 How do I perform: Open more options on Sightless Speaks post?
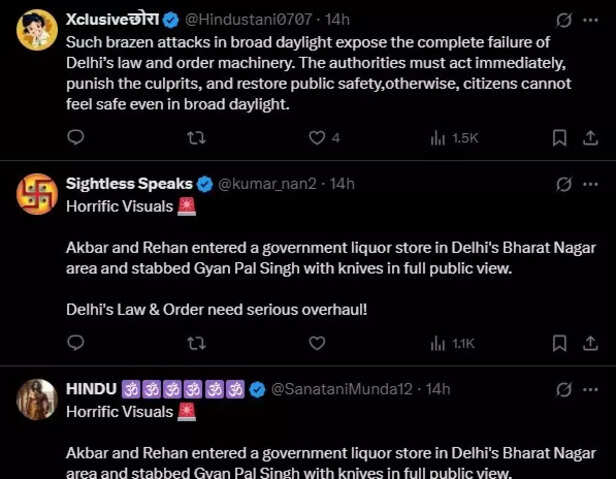593,184
